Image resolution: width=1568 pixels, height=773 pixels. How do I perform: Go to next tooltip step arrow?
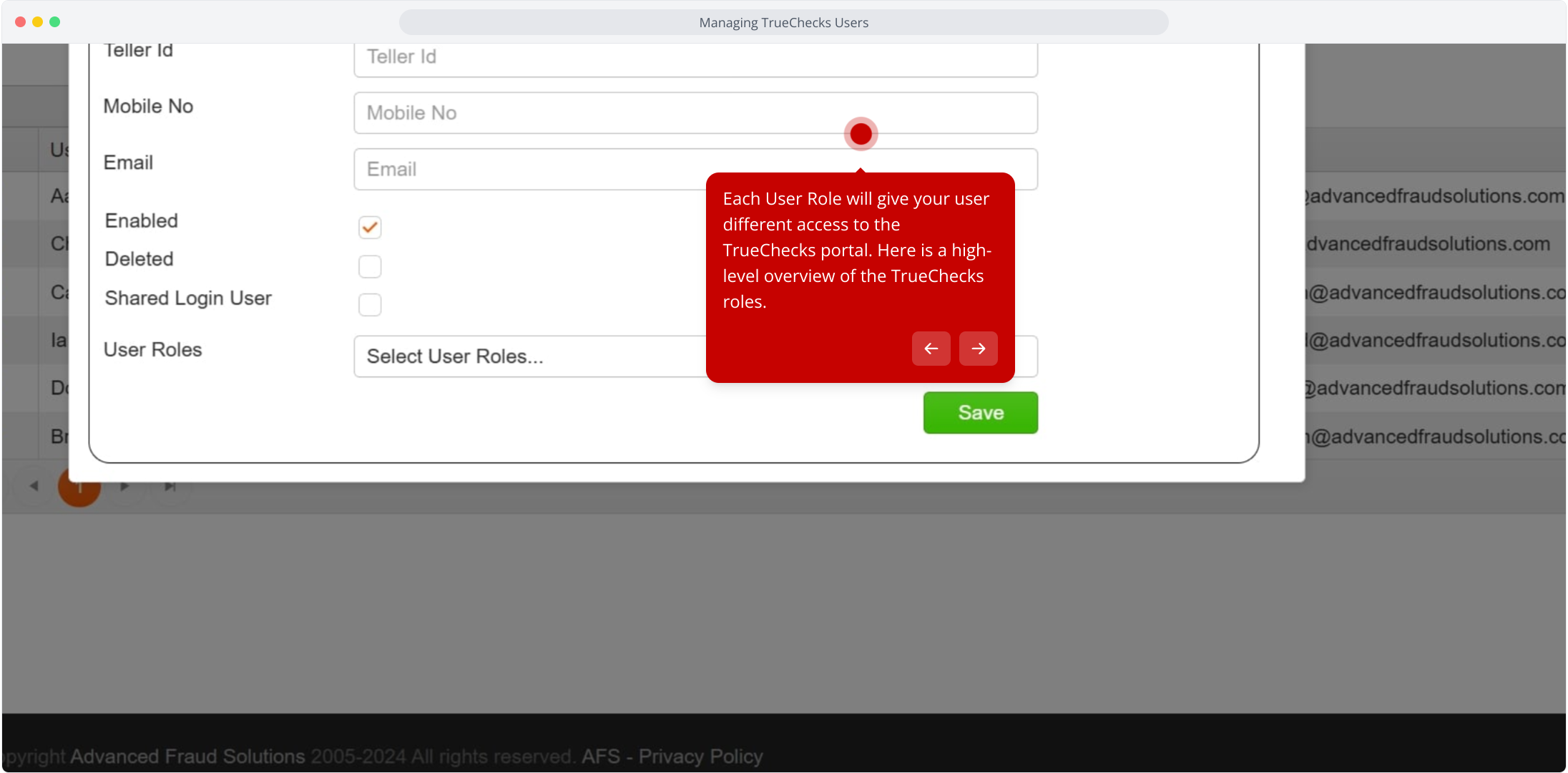pos(978,349)
